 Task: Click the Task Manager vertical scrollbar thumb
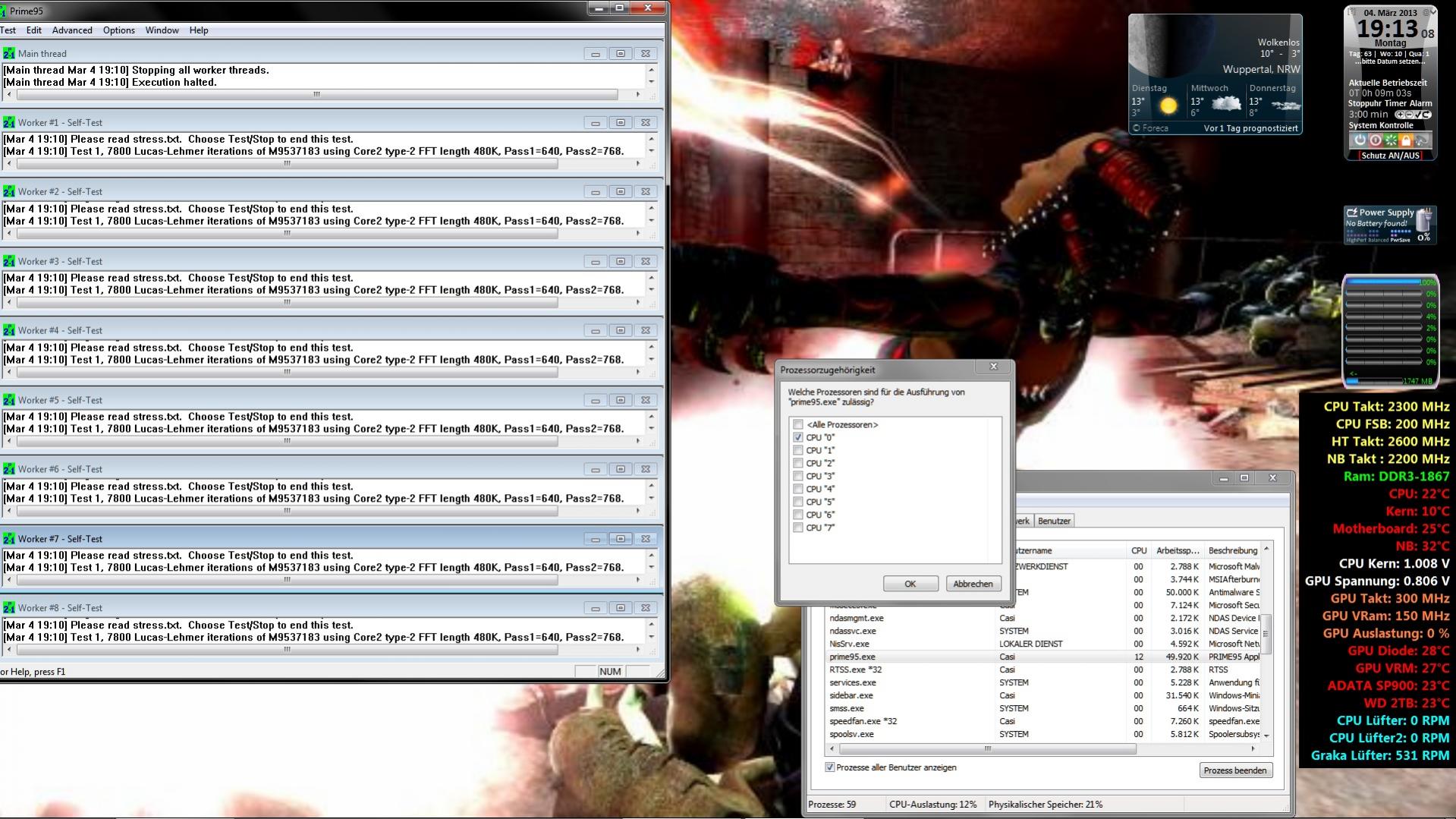point(1266,634)
